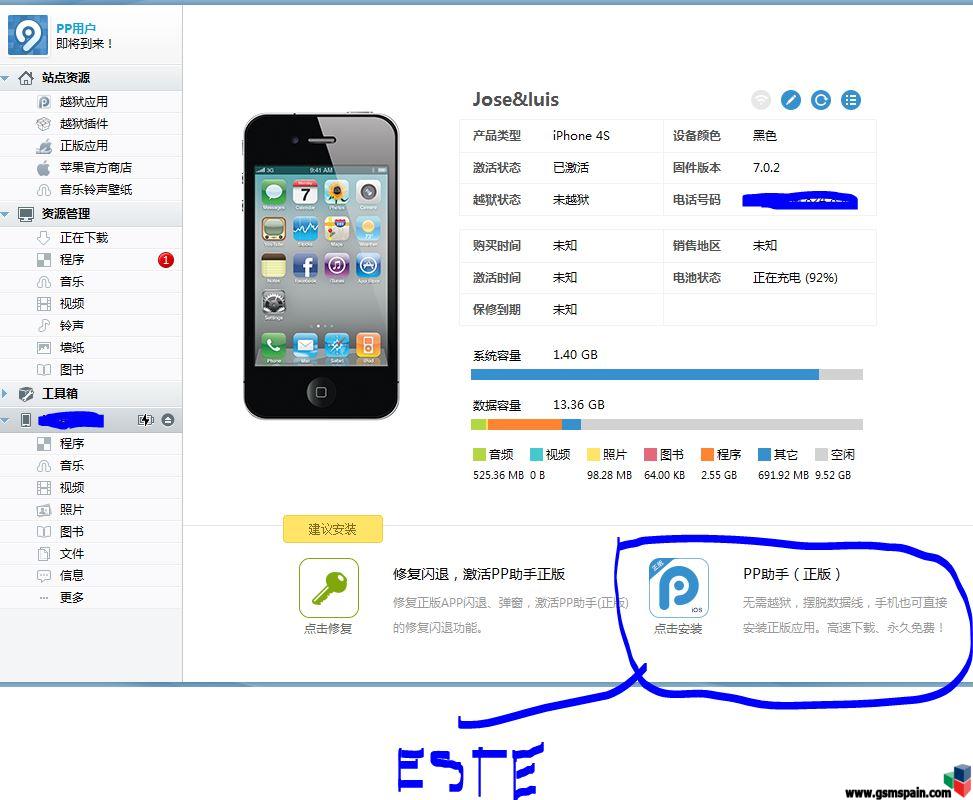Click the toolbox icon beside 工具箱
973x800 pixels.
click(26, 393)
